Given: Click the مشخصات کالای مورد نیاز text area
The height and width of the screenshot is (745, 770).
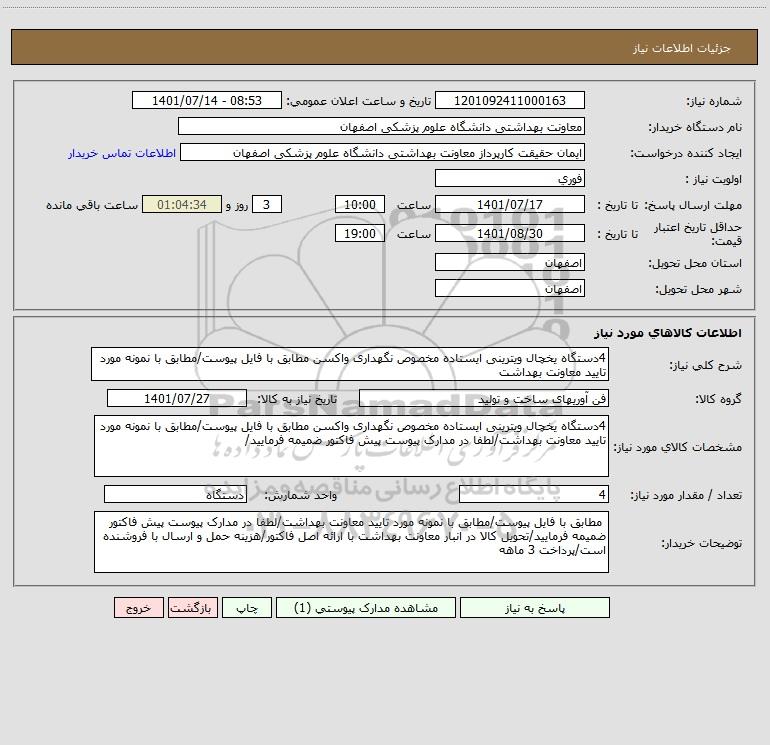Looking at the screenshot, I should (351, 446).
